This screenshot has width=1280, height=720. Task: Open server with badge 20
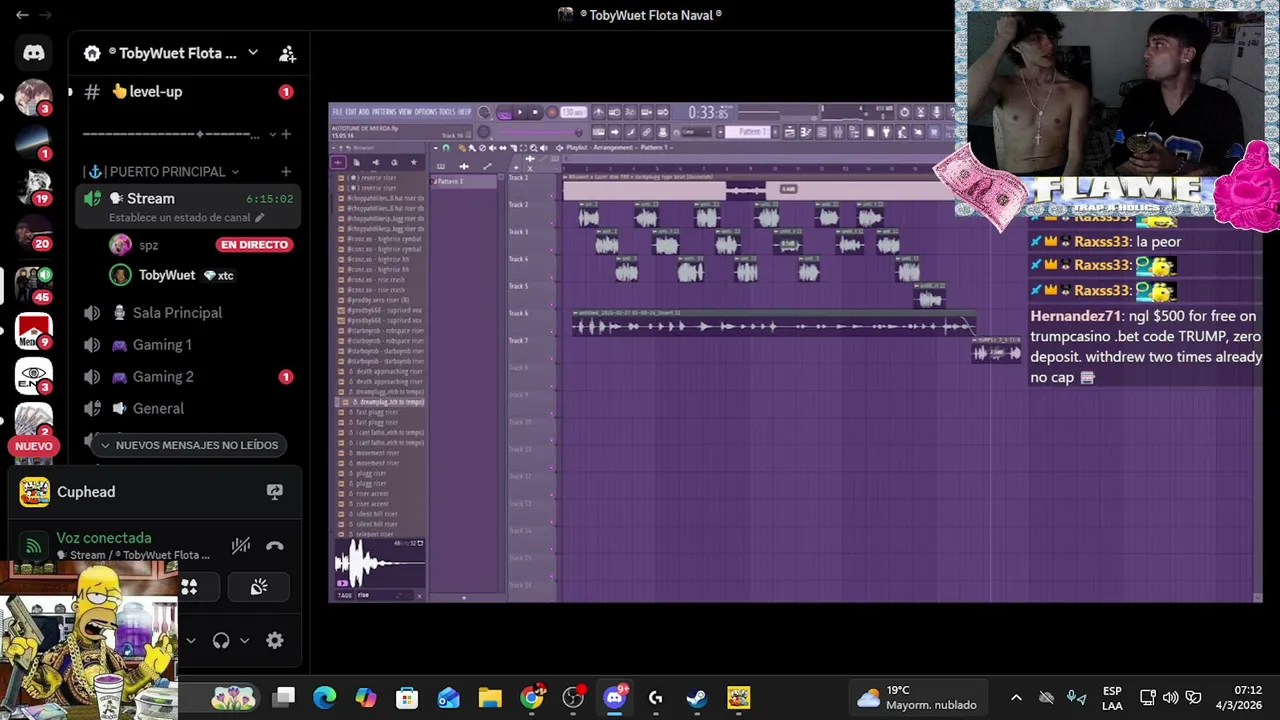pyautogui.click(x=33, y=232)
